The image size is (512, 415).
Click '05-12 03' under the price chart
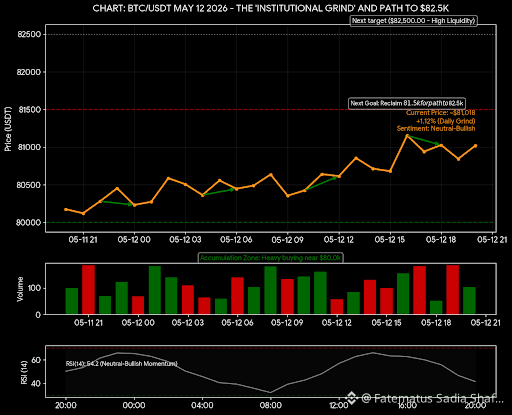coord(185,240)
